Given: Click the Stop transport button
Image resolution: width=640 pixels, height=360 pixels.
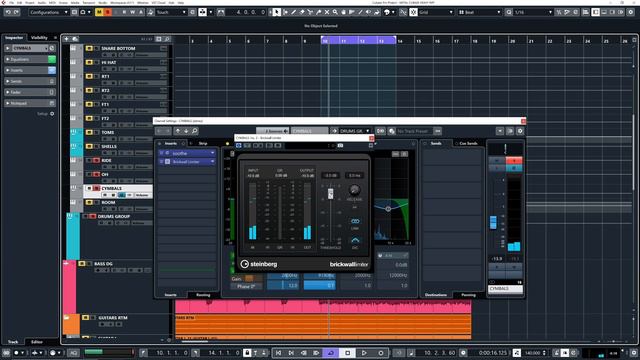Looking at the screenshot, I should 347,353.
